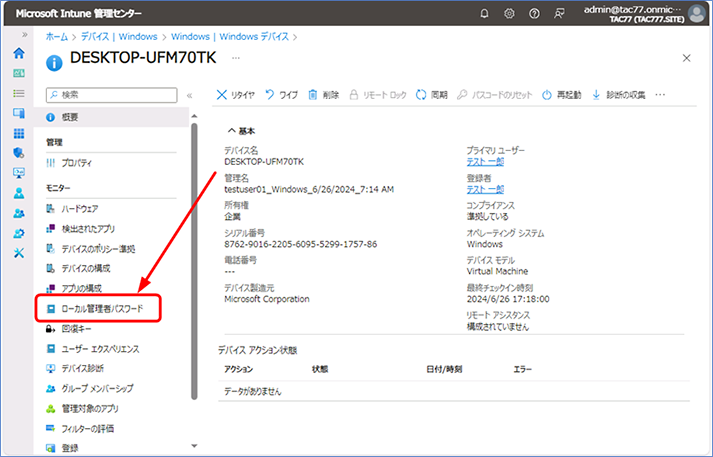713x457 pixels.
Task: Open the feedback icon in header
Action: pos(559,14)
